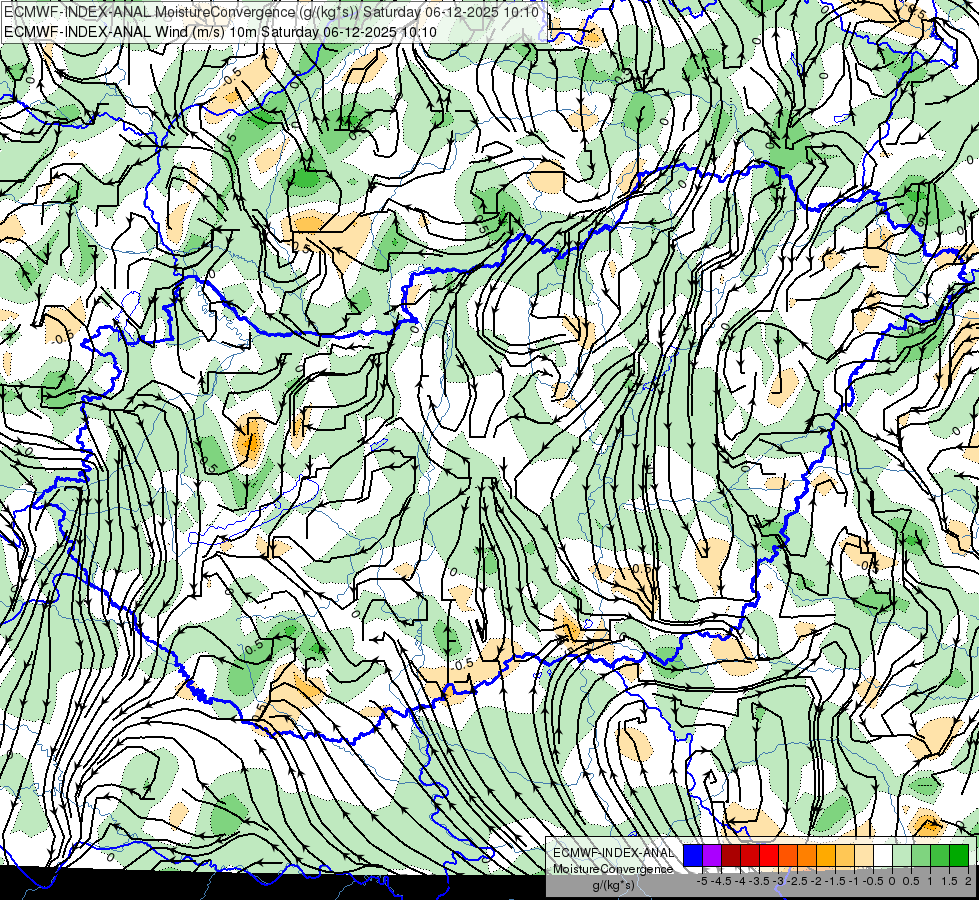This screenshot has width=979, height=900.
Task: Click the blue swatch in the legend
Action: [x=693, y=856]
